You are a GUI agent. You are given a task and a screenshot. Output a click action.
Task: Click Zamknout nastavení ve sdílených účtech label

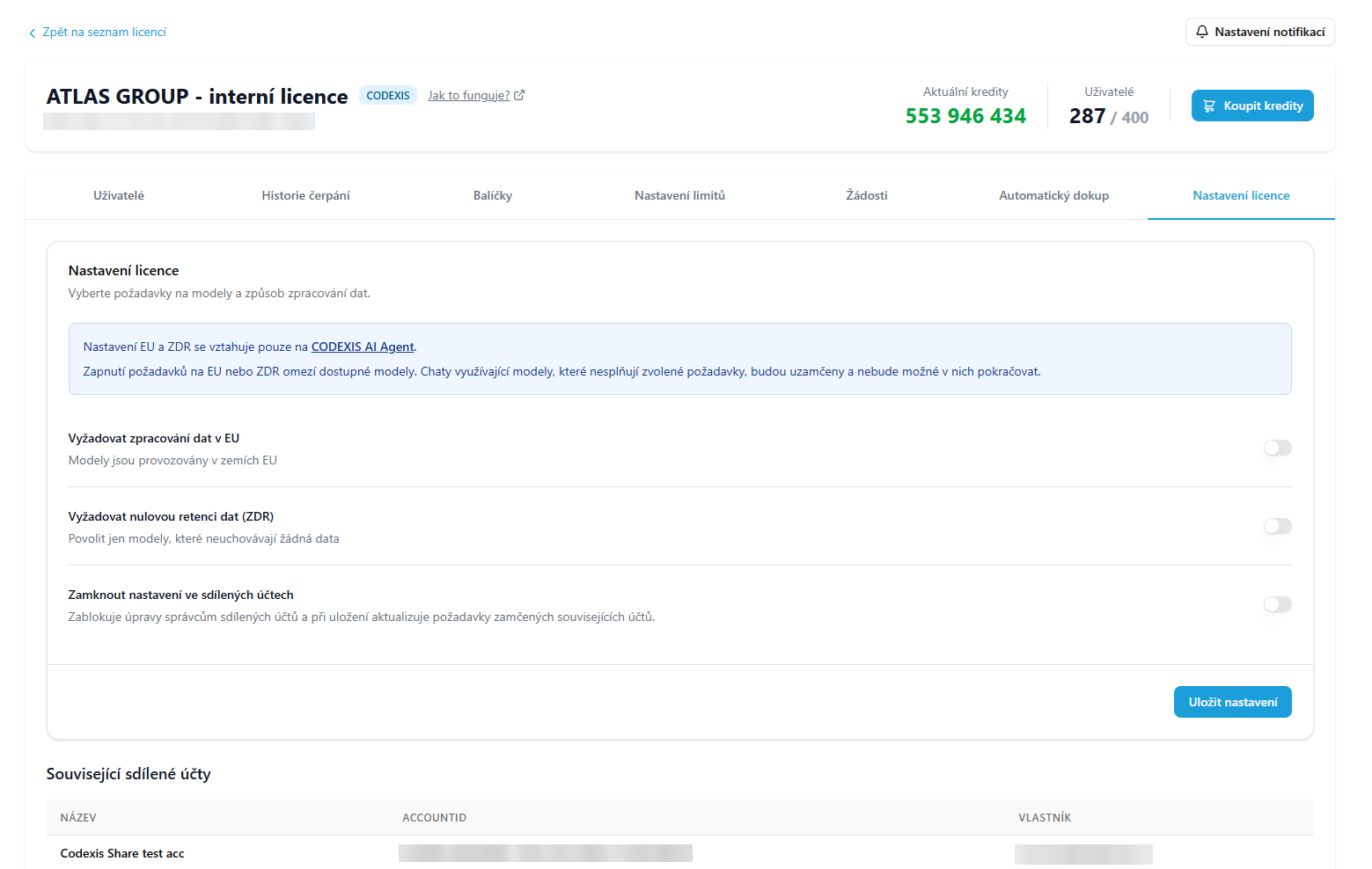click(180, 595)
